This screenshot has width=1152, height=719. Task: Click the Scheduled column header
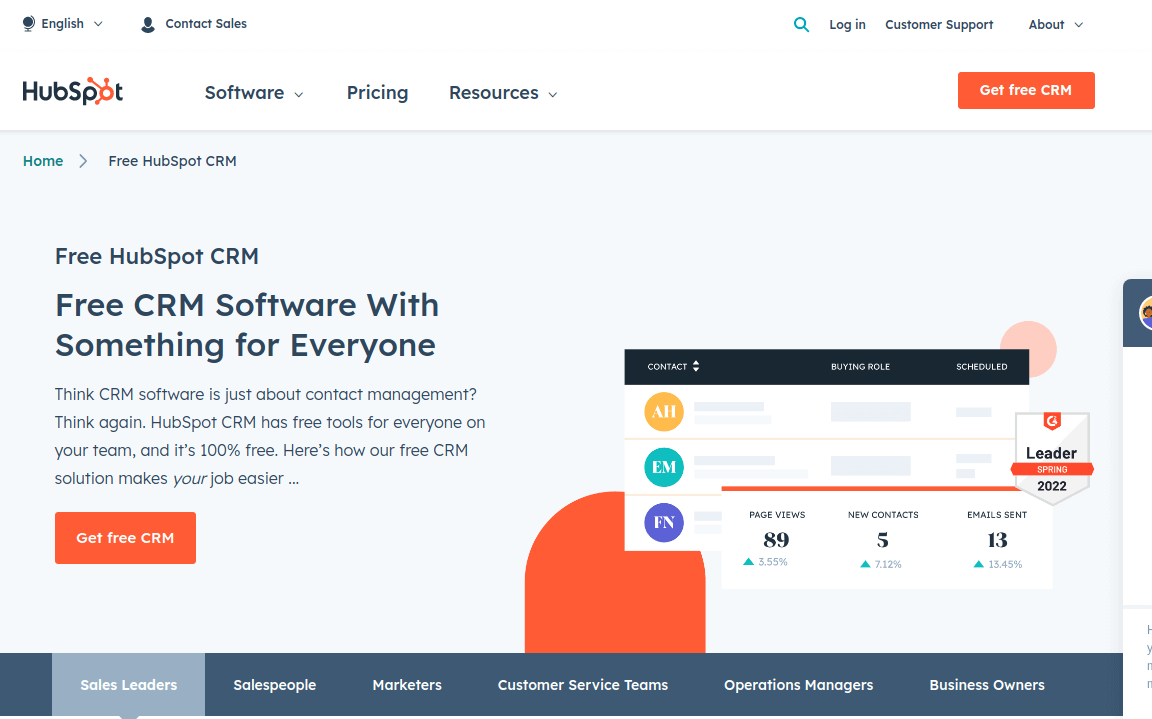pos(982,366)
